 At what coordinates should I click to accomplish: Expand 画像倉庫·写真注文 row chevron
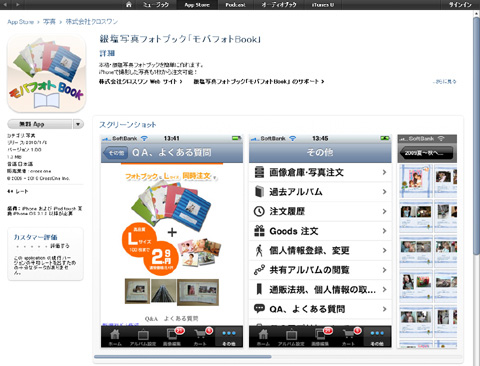click(384, 172)
